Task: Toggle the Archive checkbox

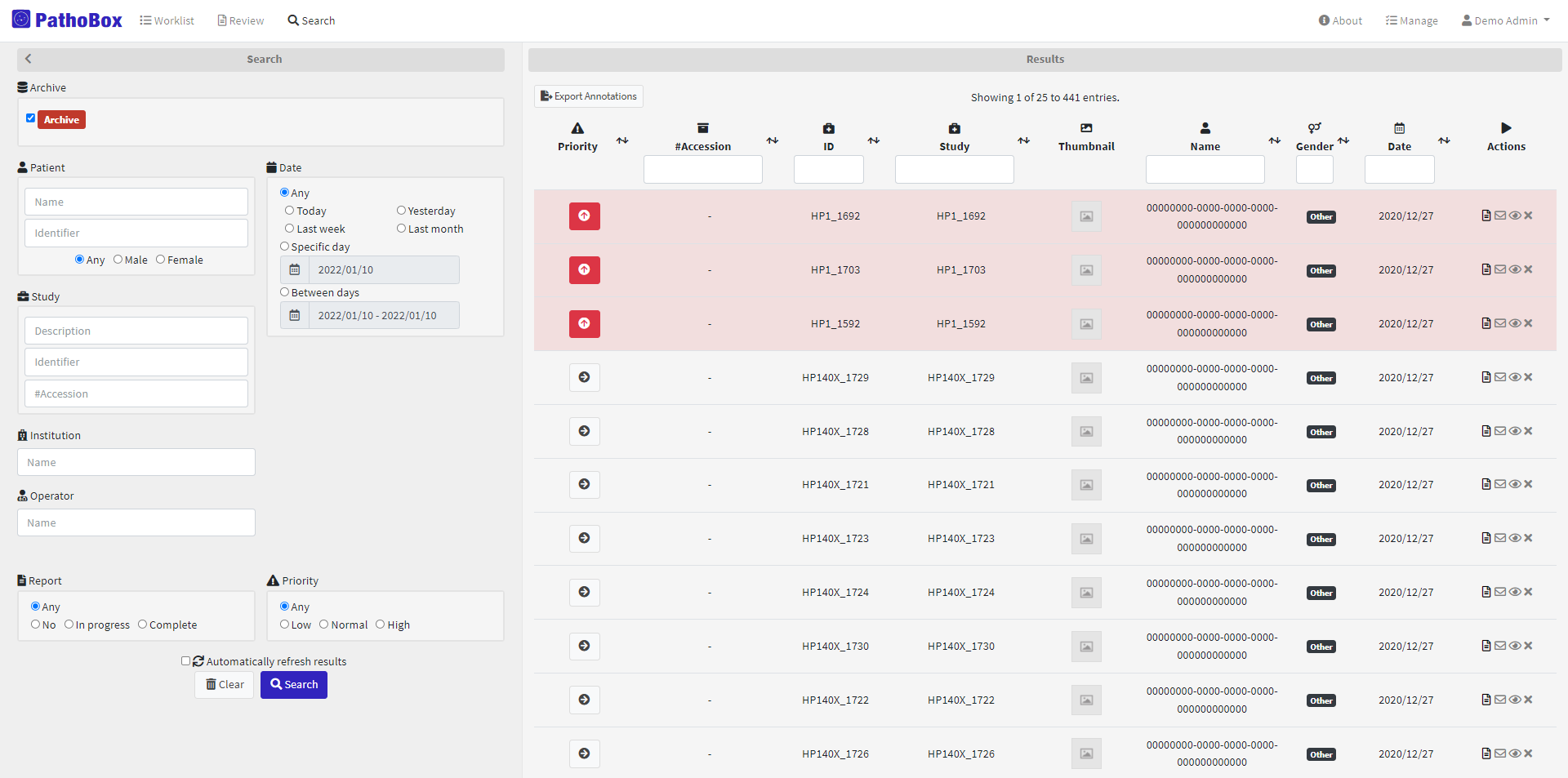Action: coord(31,118)
